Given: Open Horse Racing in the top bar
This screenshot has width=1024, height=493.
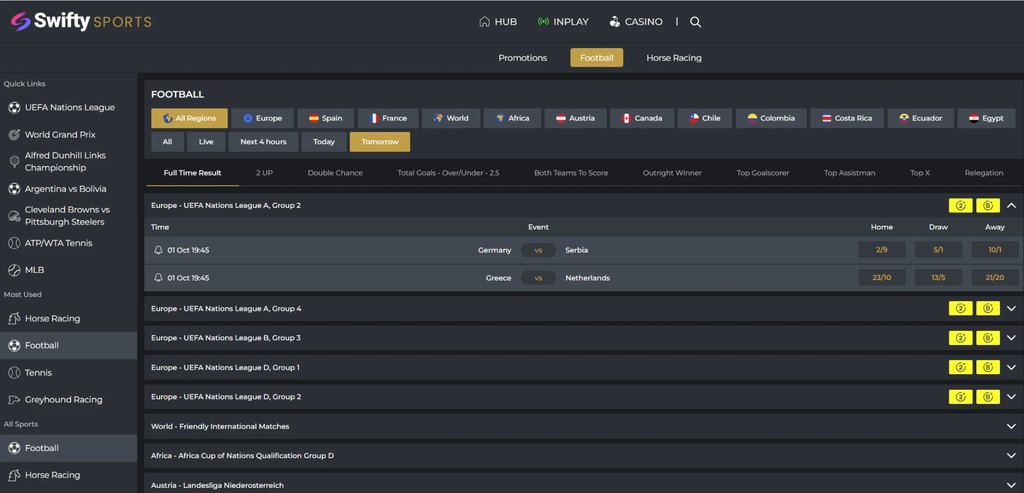Looking at the screenshot, I should click(x=674, y=57).
